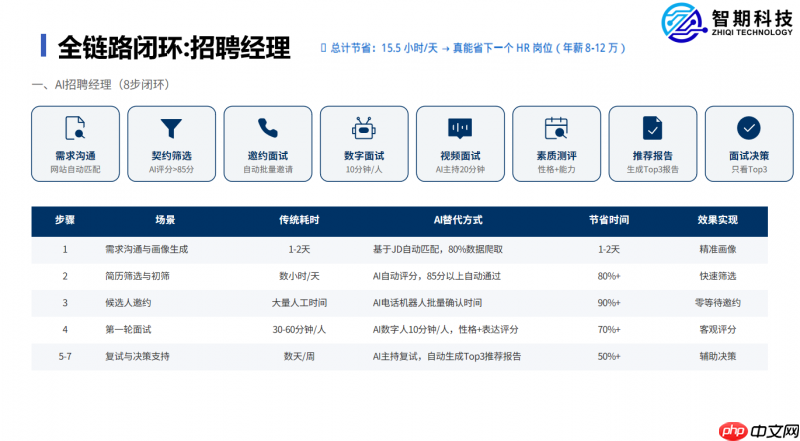Click the 30-60分钟/人 cell

pyautogui.click(x=299, y=330)
